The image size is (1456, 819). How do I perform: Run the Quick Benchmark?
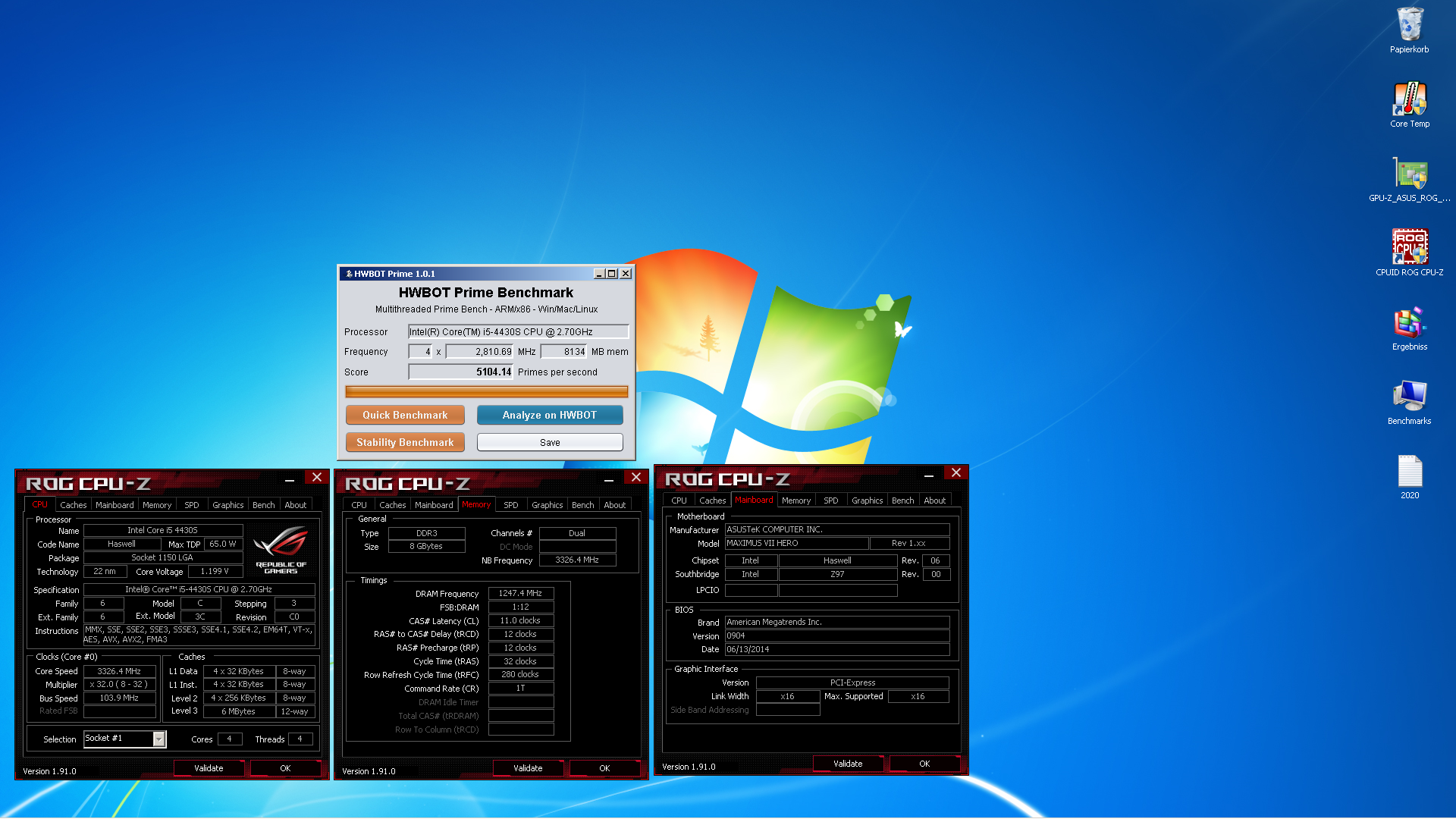click(x=405, y=415)
